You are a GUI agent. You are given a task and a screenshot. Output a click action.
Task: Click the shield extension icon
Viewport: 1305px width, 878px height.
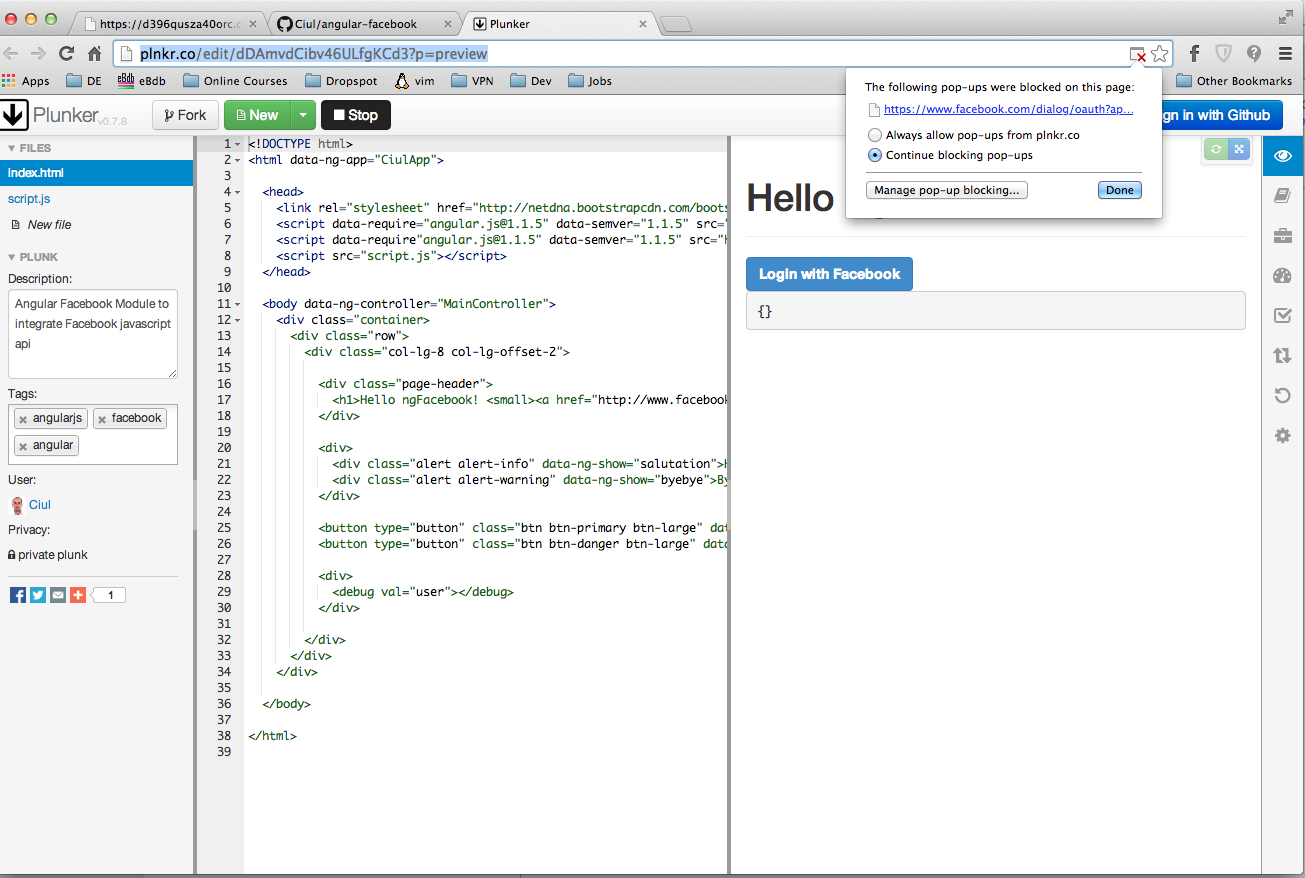point(1224,54)
